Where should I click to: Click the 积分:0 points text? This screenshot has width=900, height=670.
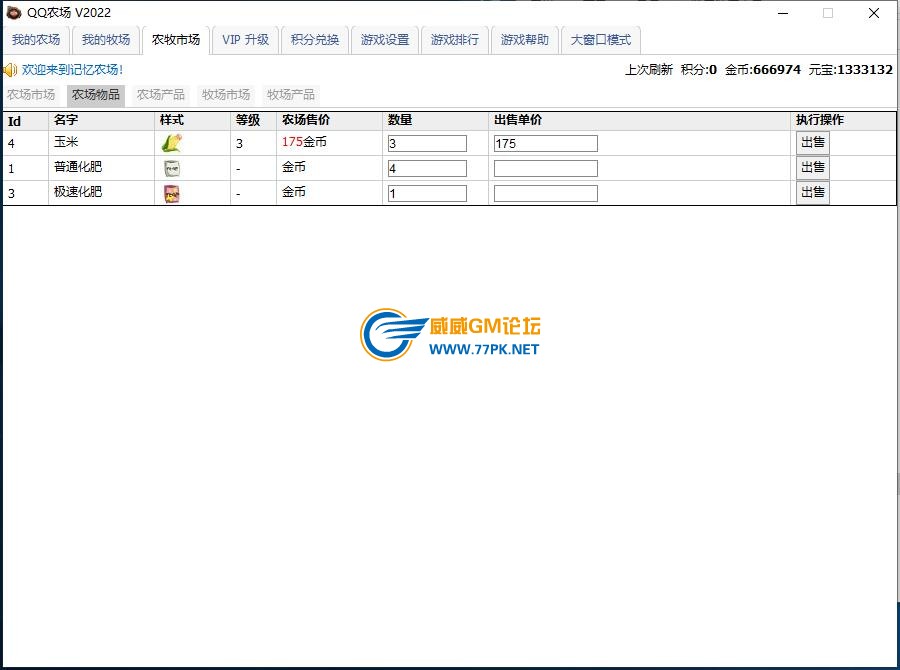click(x=699, y=70)
